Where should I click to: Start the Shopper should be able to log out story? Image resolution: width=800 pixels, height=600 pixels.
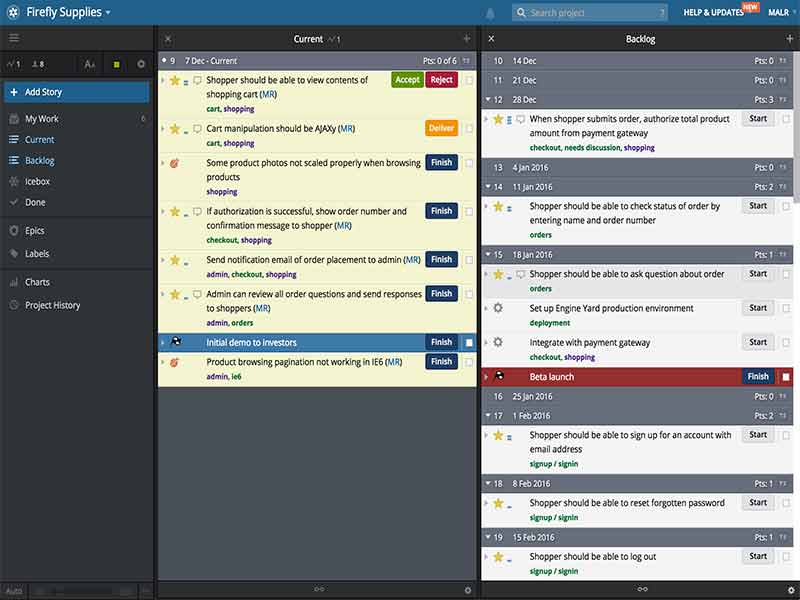pos(757,555)
